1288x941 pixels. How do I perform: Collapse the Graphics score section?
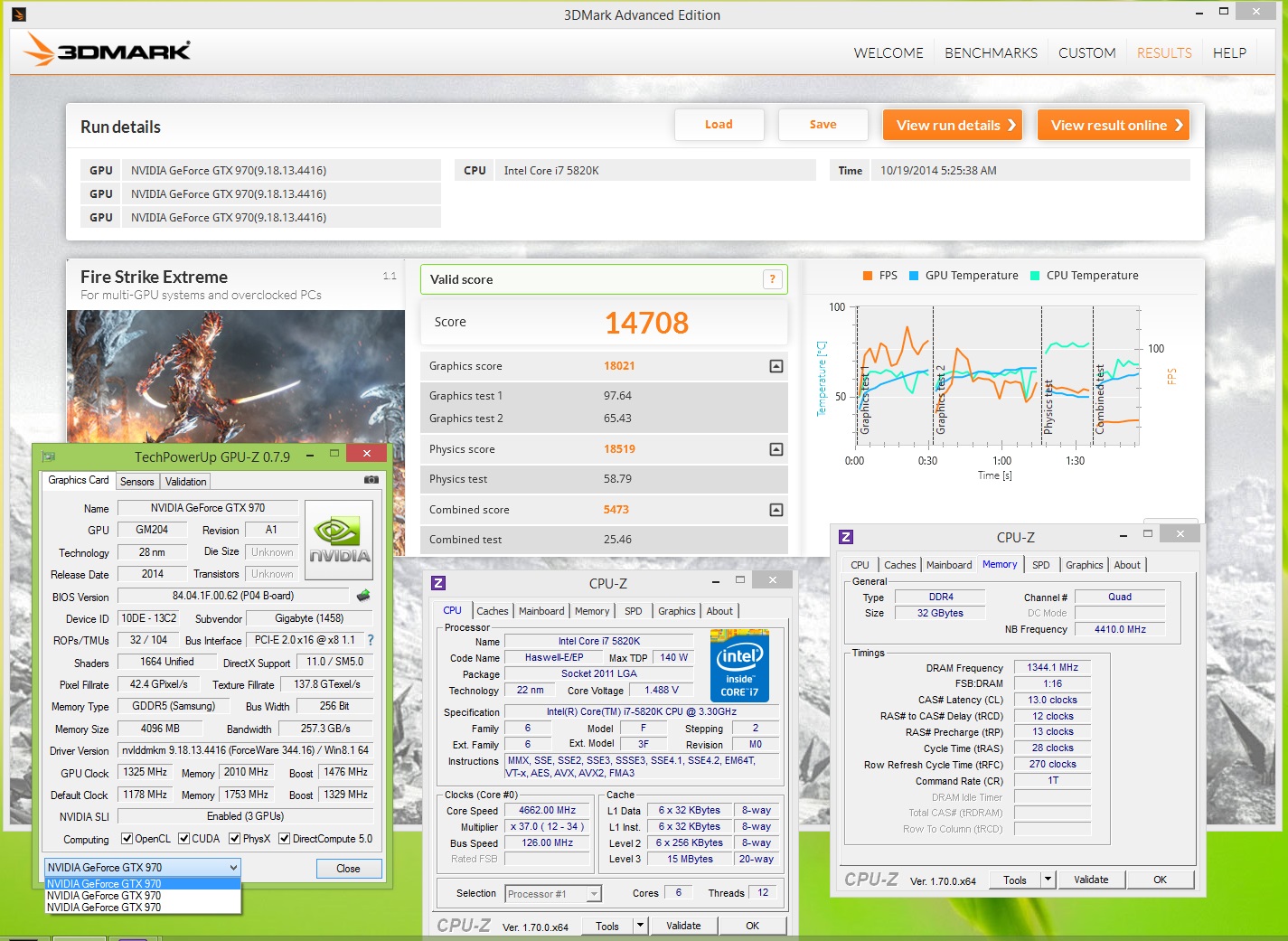pos(776,366)
